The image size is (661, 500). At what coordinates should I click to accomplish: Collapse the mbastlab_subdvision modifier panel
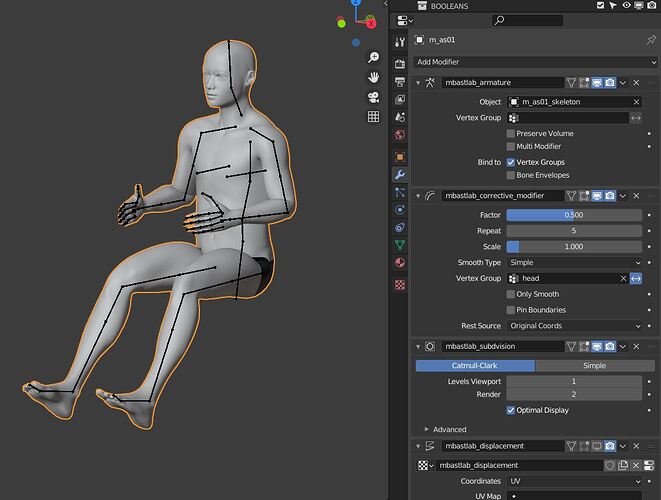click(x=418, y=347)
